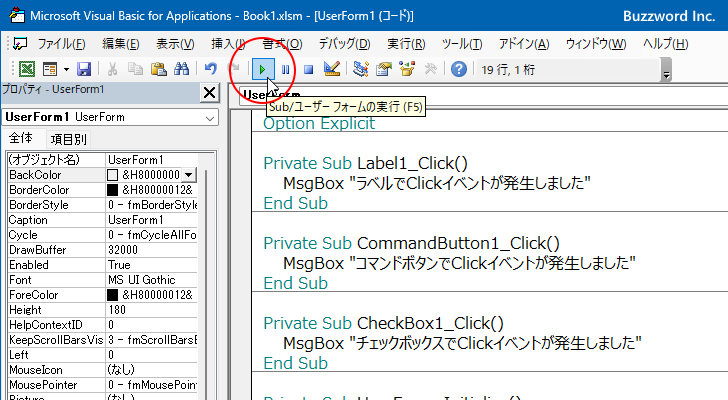Viewport: 728px width, 400px height.
Task: Click the VBA app icon in title bar
Action: [x=17, y=15]
